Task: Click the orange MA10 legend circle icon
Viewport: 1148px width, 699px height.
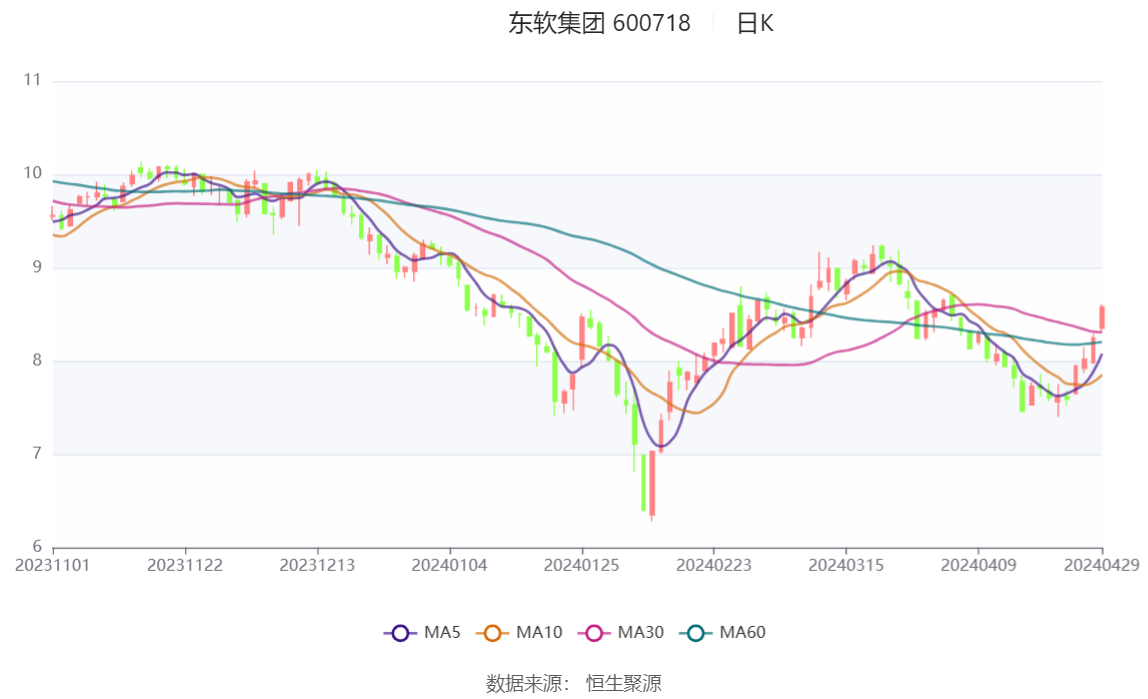Action: [x=492, y=633]
